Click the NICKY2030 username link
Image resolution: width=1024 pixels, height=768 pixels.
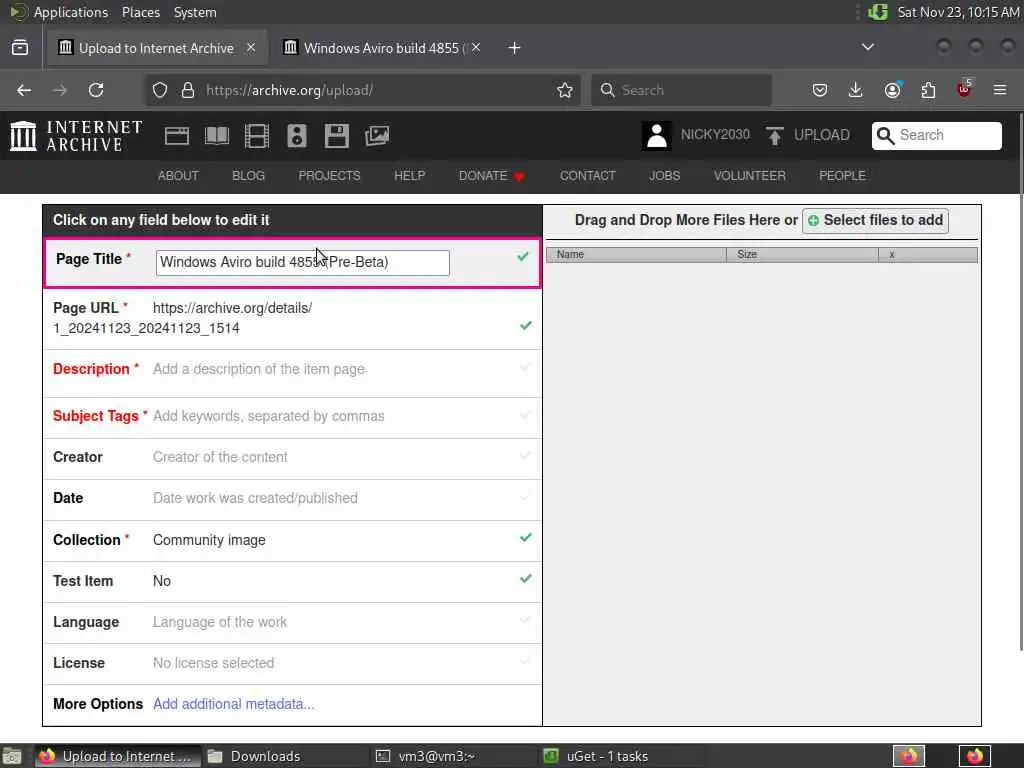pyautogui.click(x=715, y=135)
